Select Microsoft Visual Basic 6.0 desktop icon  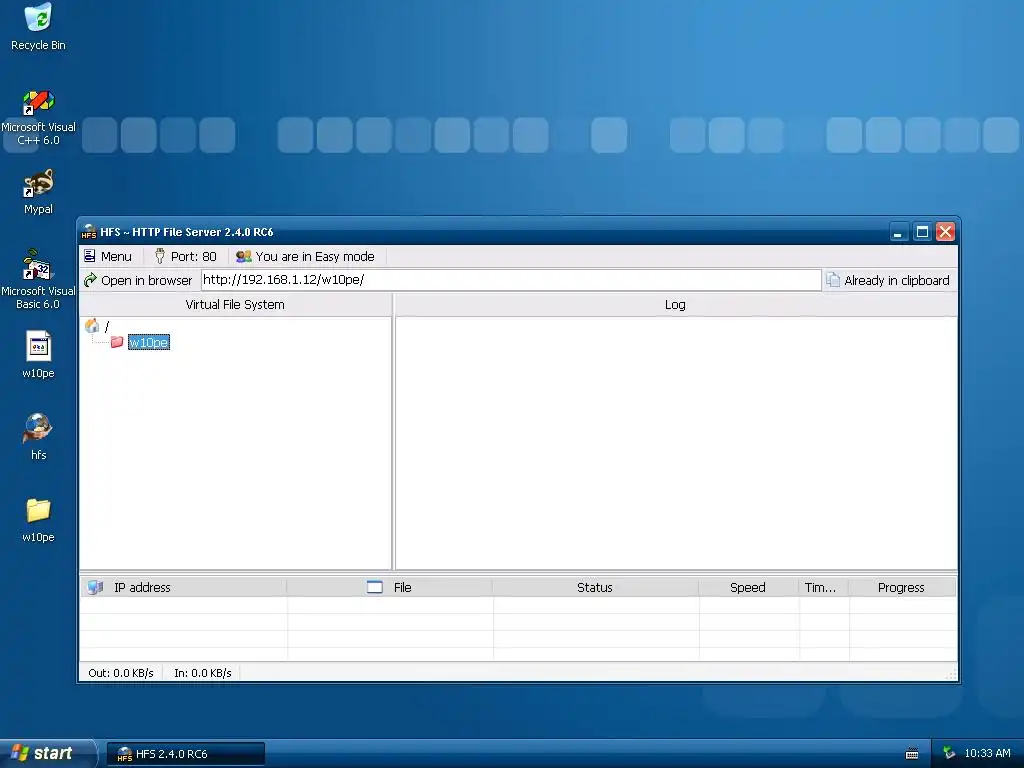coord(38,280)
